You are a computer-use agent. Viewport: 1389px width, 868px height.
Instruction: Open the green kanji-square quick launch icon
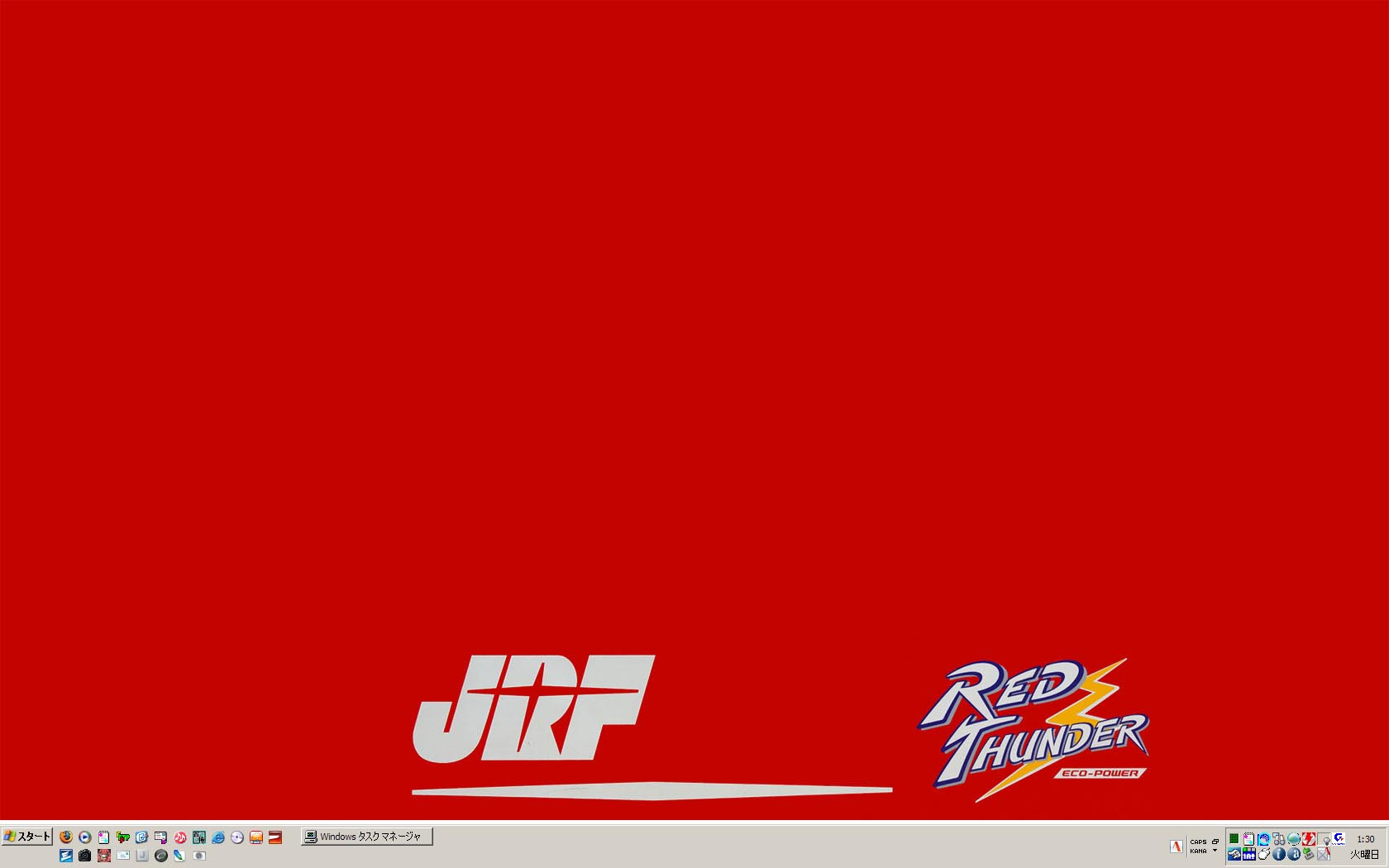[199, 837]
